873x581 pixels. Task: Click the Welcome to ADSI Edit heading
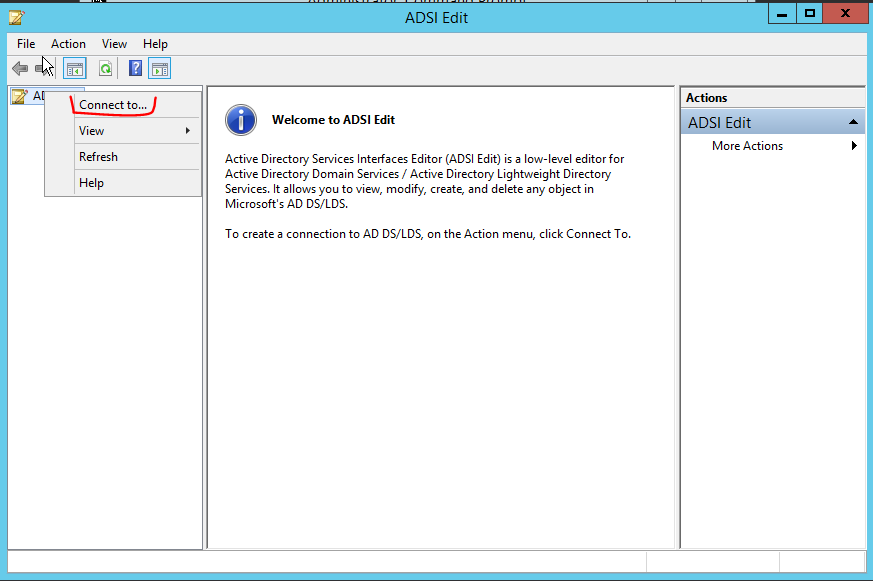point(333,120)
